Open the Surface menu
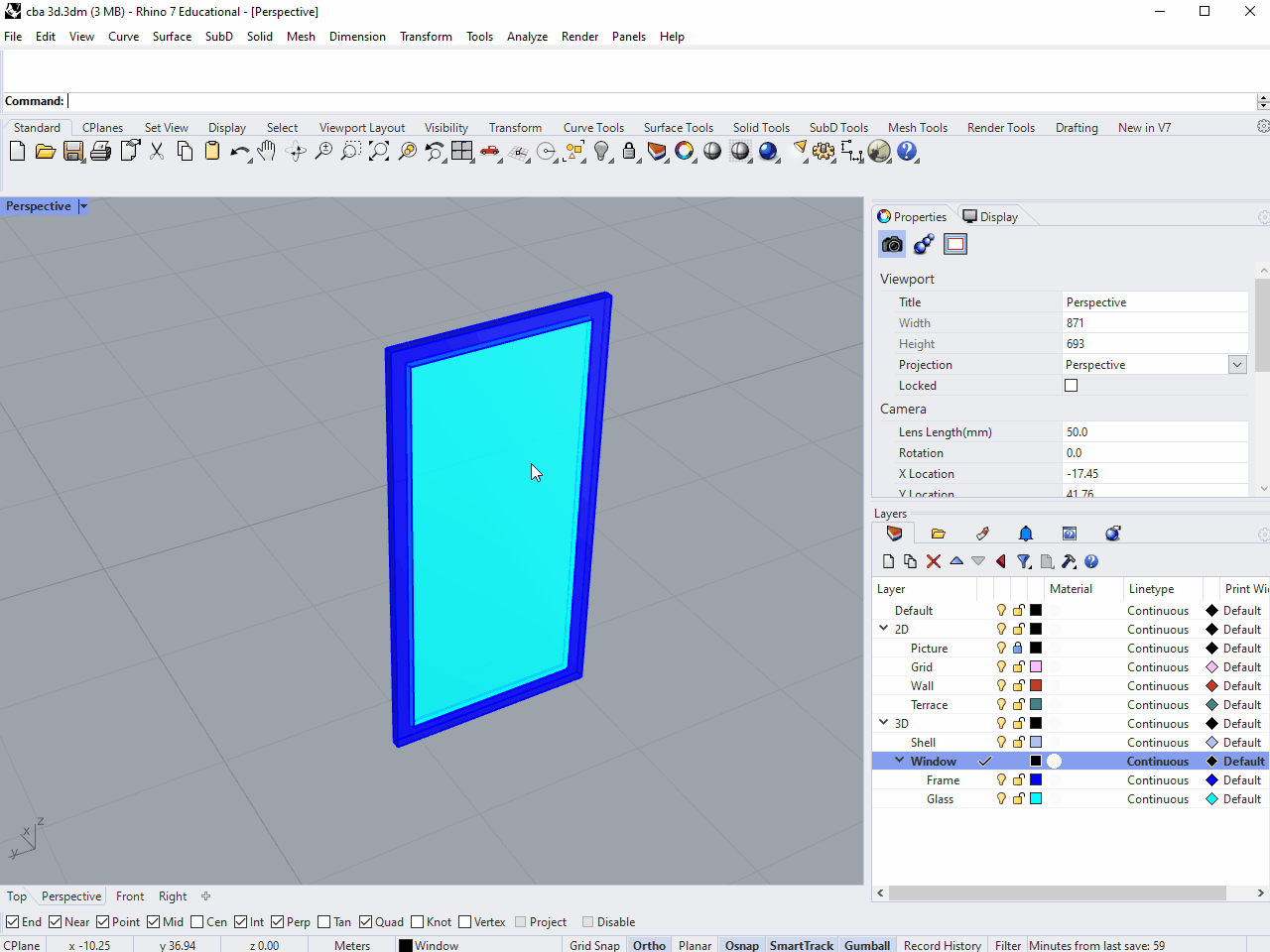 pos(172,37)
